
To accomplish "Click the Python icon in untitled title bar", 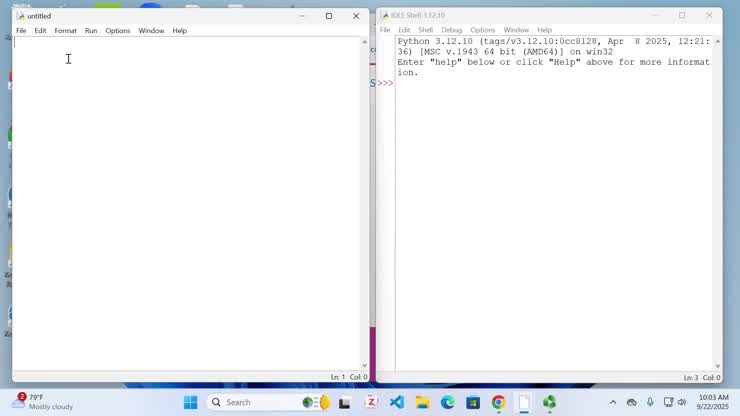I will click(x=21, y=16).
